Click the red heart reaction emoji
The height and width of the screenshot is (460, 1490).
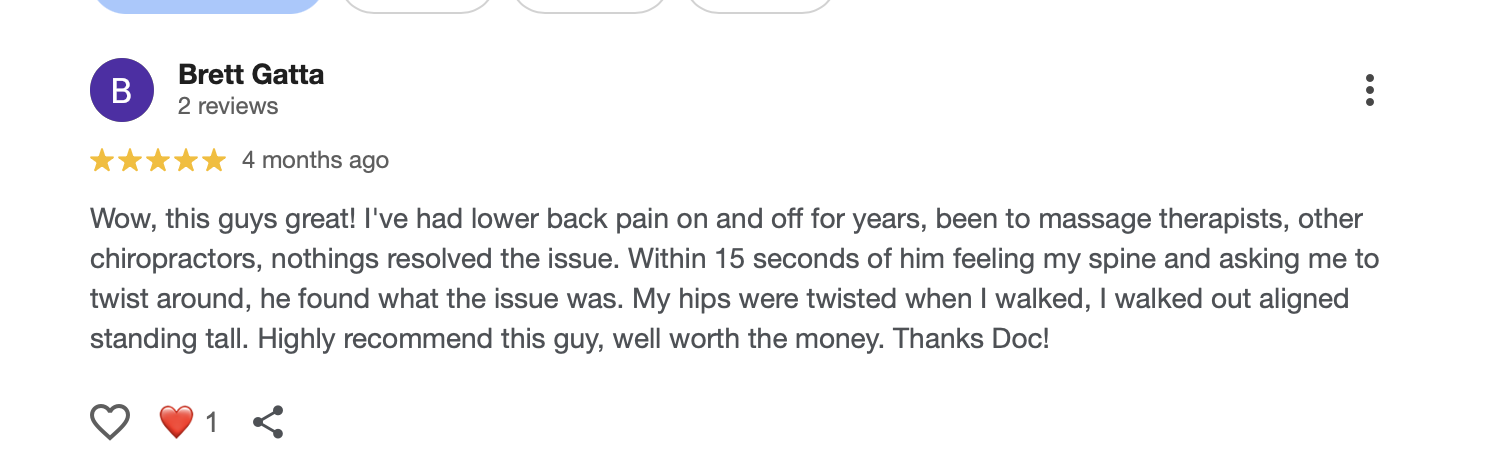pyautogui.click(x=176, y=422)
